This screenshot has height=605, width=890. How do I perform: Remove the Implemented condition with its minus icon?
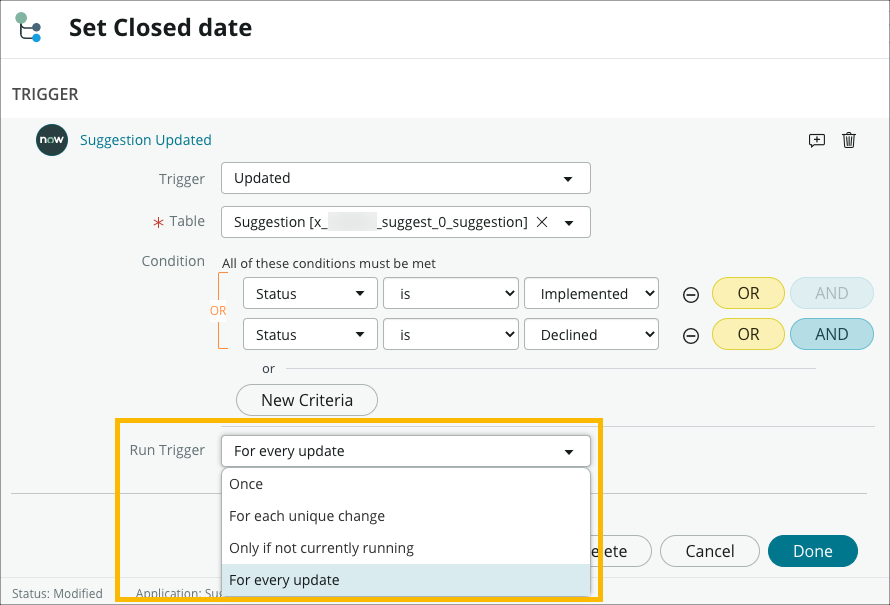(x=691, y=293)
